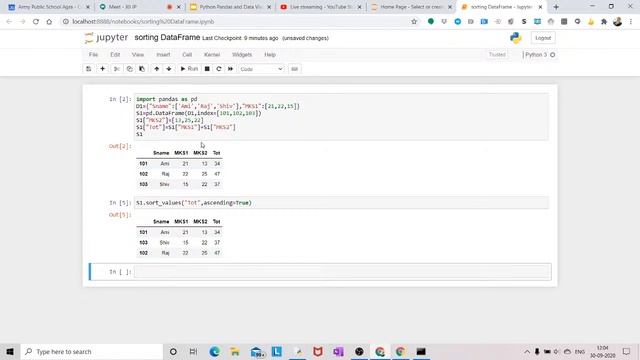Open the terminal window icon on taskbar
Screen dimensions: 640x360
(421, 351)
